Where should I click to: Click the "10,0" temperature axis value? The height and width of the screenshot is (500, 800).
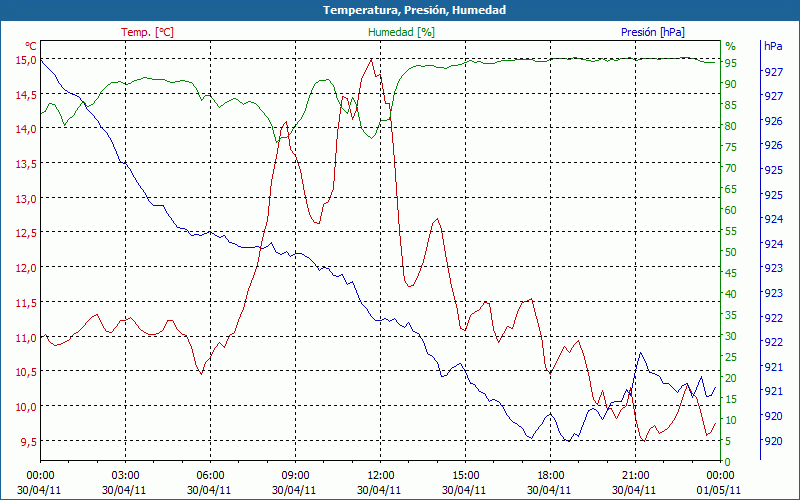coord(26,407)
